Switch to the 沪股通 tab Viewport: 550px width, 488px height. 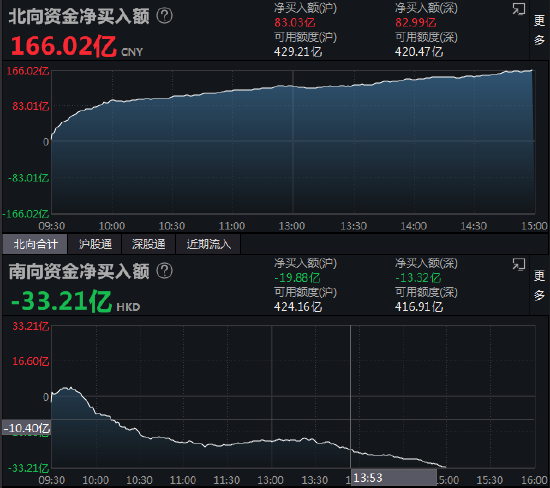[95, 244]
